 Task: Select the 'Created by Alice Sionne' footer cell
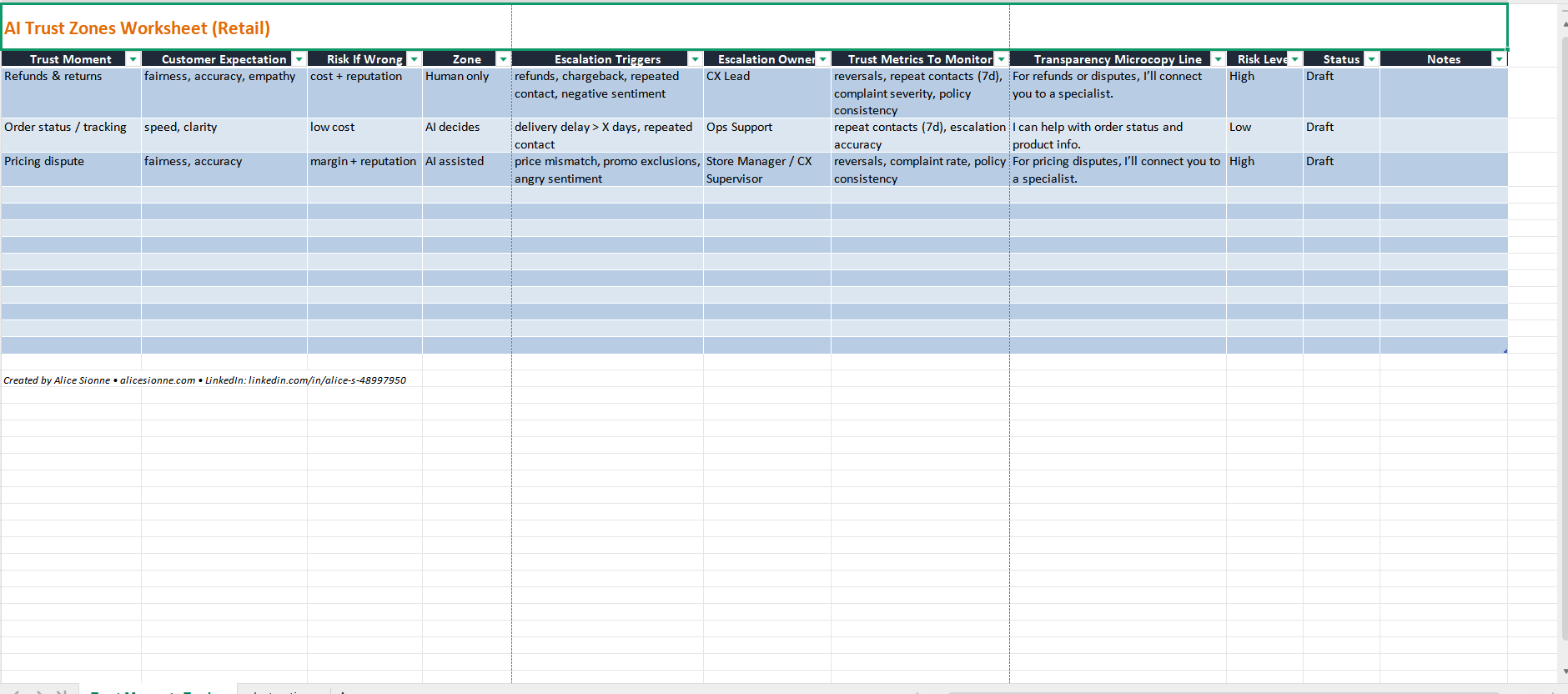tap(204, 380)
